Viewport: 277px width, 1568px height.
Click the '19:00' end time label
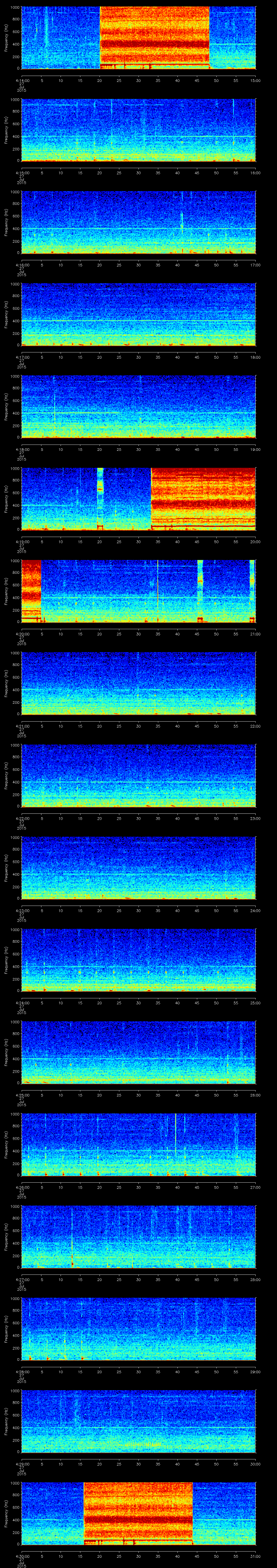(256, 449)
